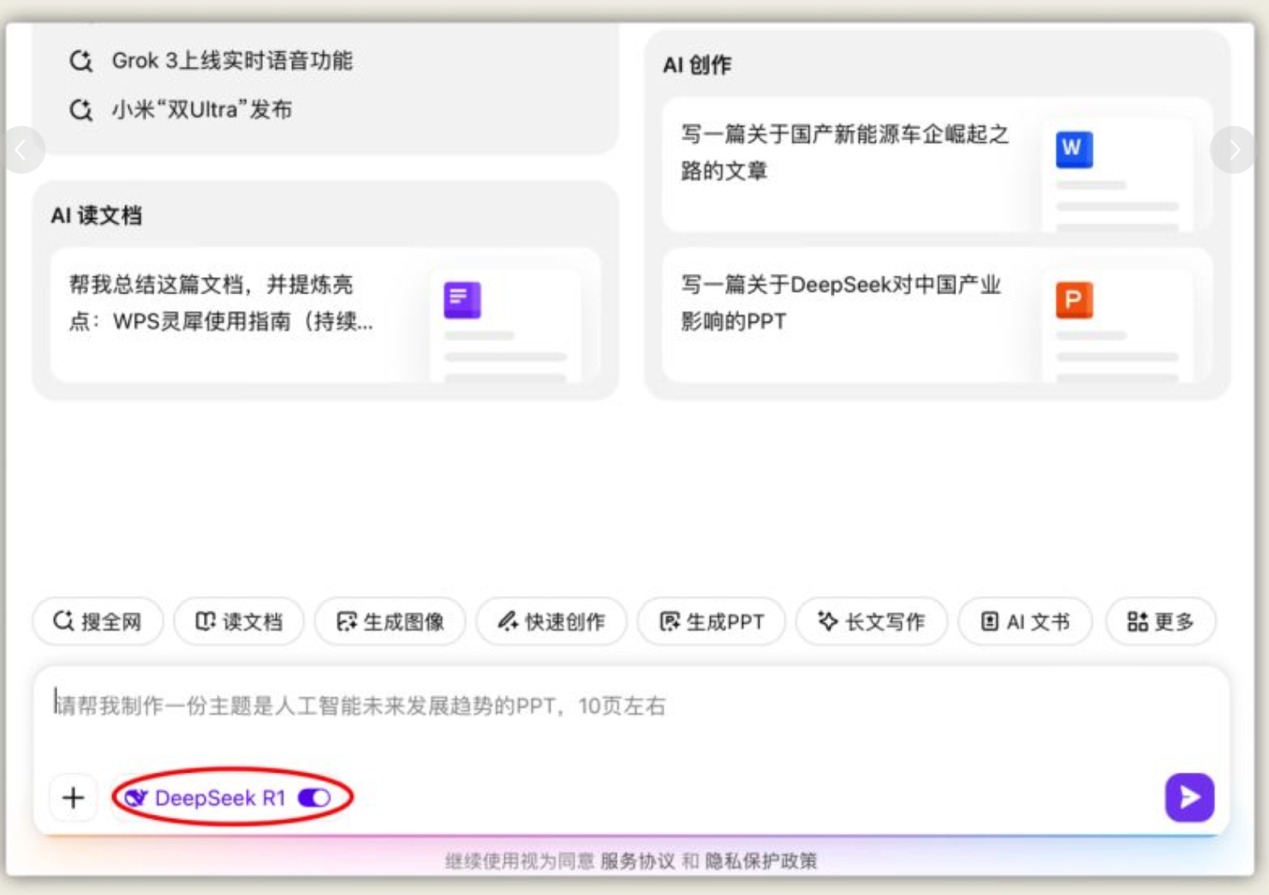Open the 服务协议 link
1269x895 pixels.
click(638, 861)
